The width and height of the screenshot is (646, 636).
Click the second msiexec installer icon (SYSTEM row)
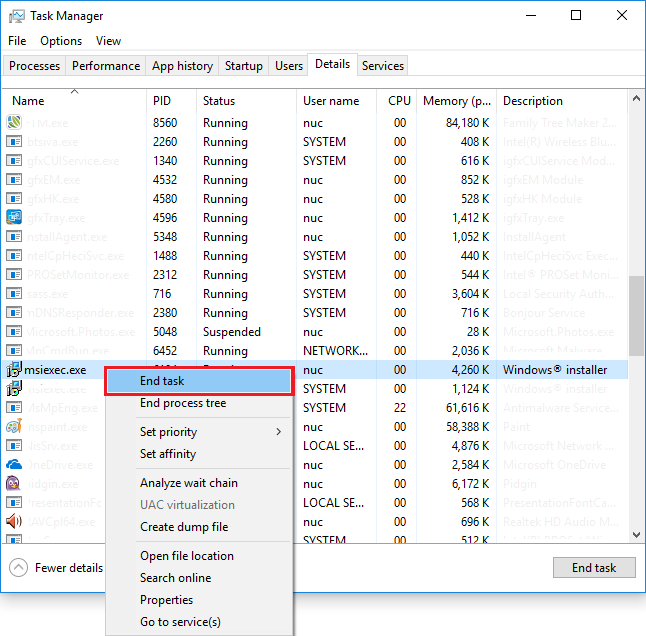[x=14, y=388]
